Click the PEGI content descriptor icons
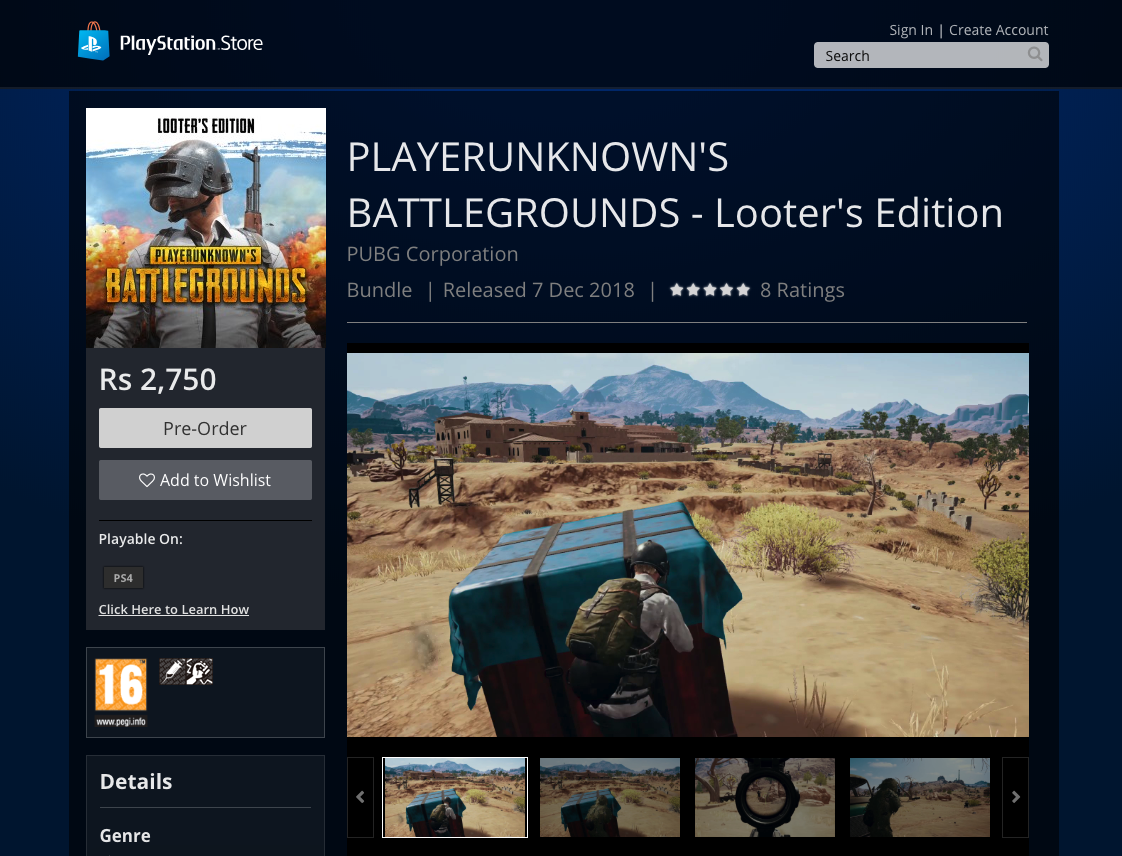 pos(186,672)
